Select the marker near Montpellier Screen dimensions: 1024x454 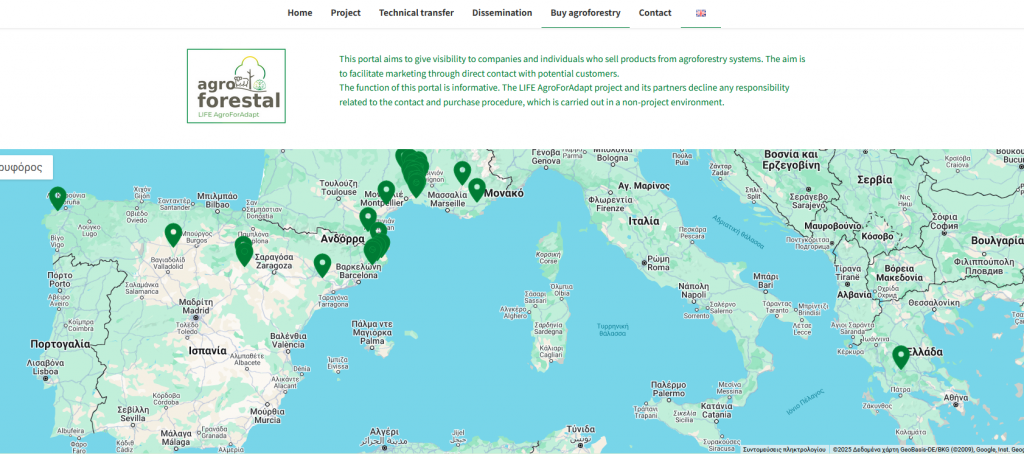click(386, 190)
